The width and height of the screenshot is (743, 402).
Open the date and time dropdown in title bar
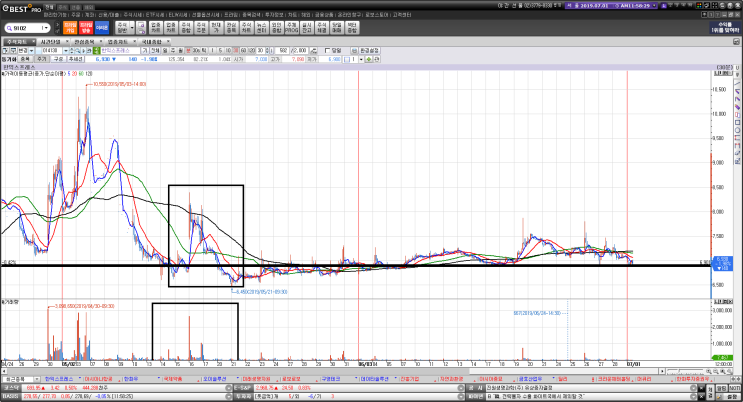pos(654,5)
